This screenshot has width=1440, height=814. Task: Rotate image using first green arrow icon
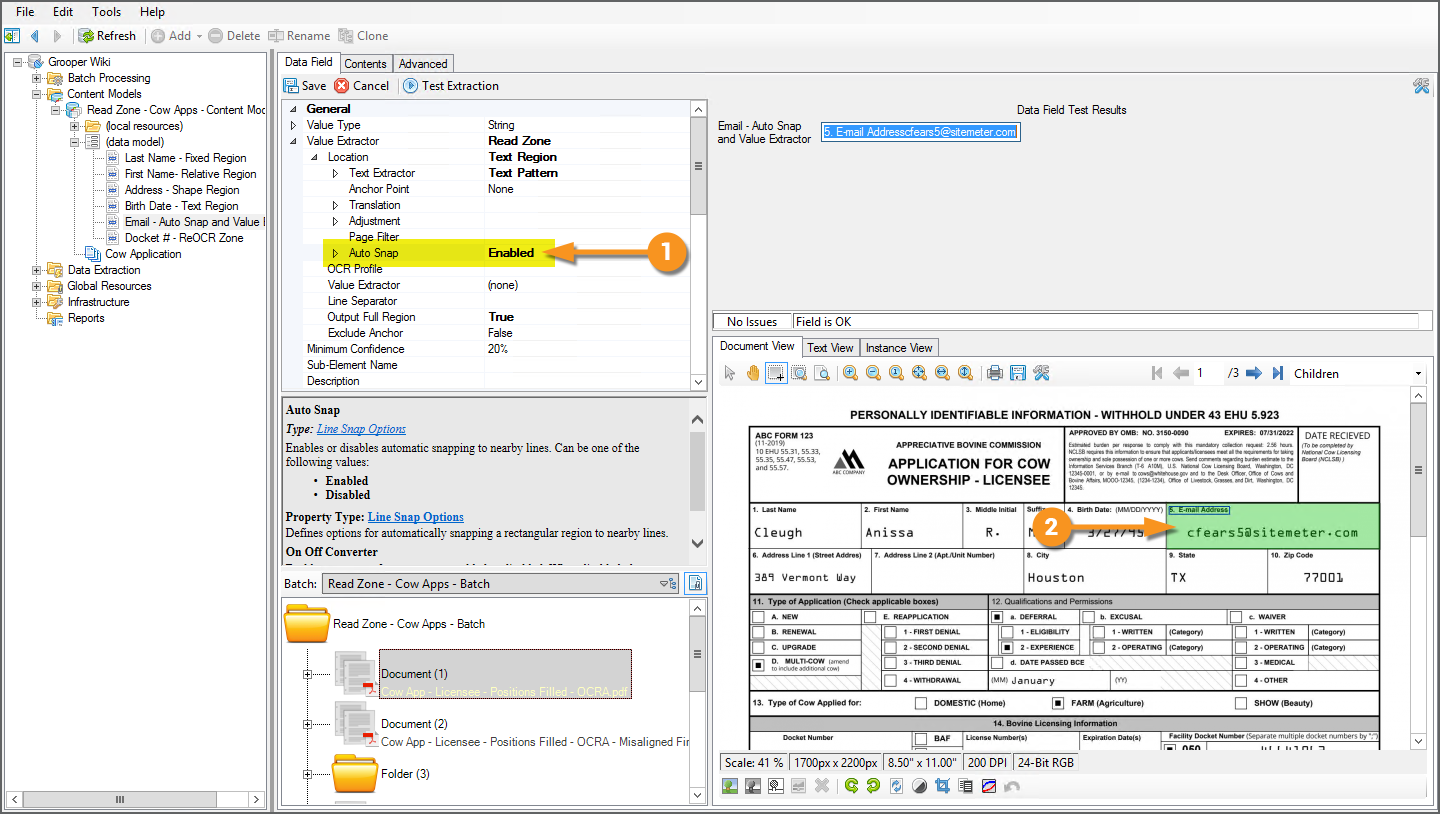click(852, 786)
